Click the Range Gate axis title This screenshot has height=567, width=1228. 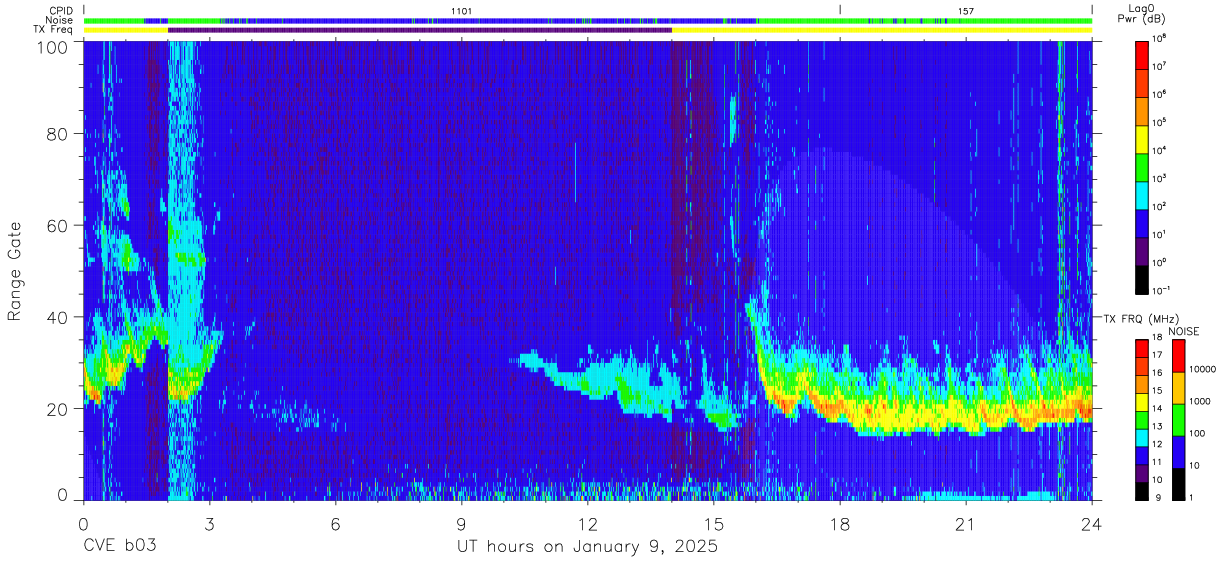[15, 271]
